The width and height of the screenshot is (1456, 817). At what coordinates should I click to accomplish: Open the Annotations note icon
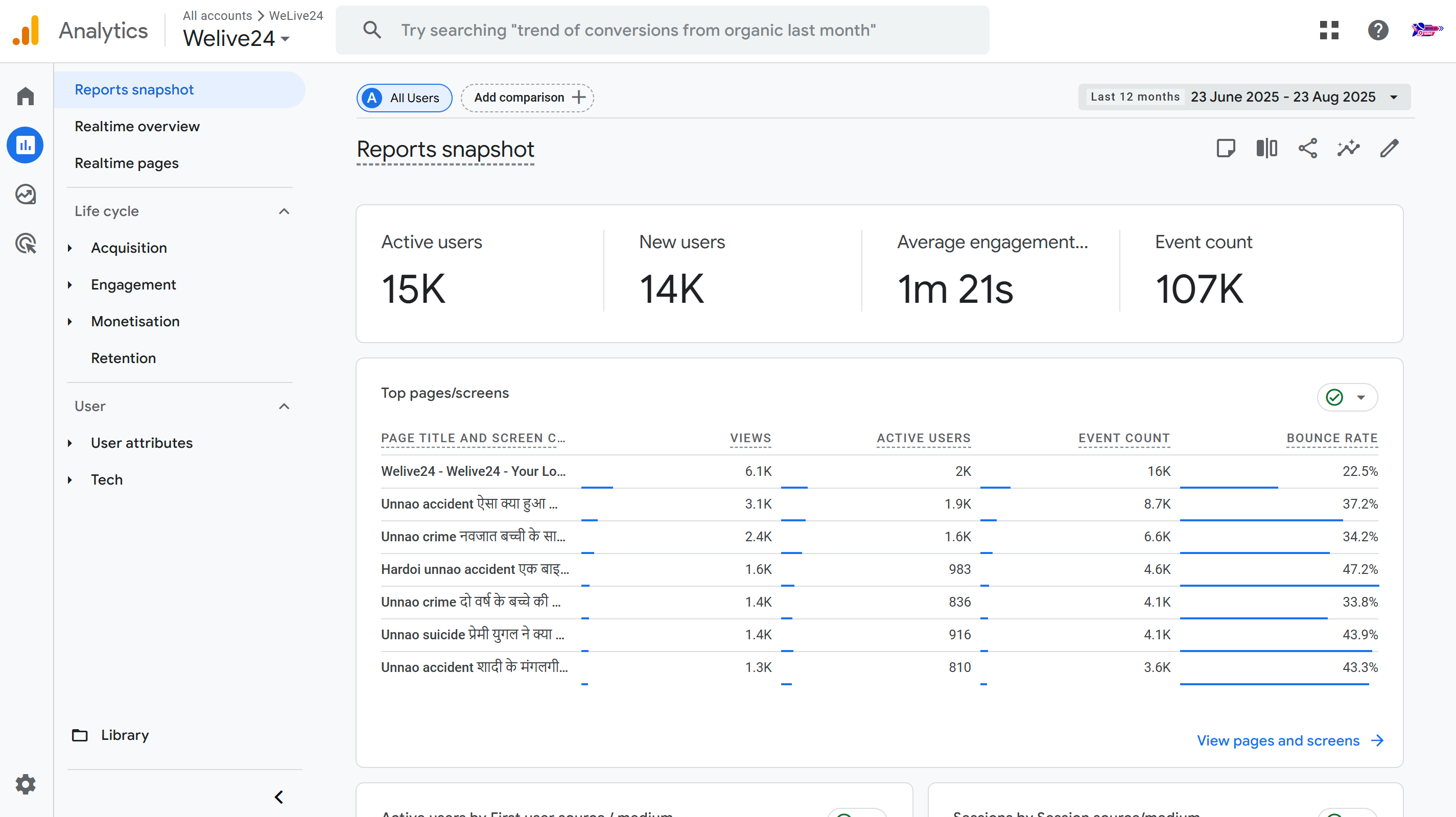coord(1226,149)
